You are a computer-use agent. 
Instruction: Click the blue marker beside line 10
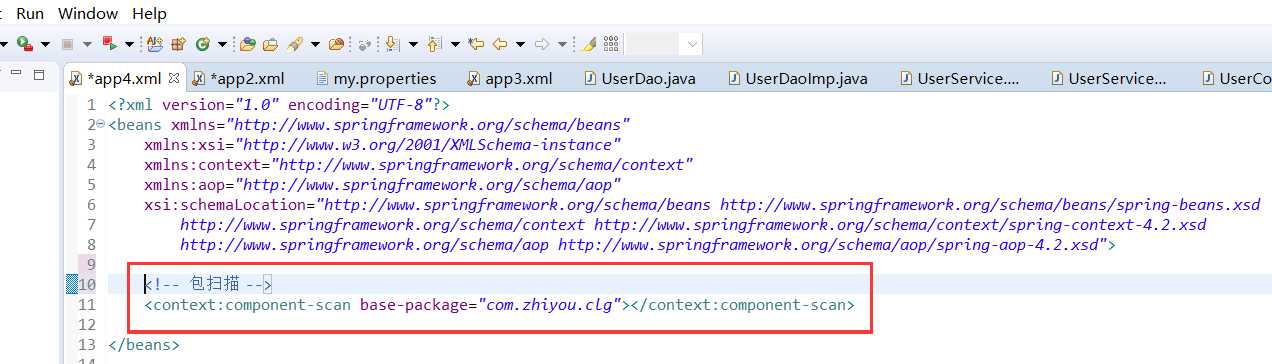click(71, 284)
